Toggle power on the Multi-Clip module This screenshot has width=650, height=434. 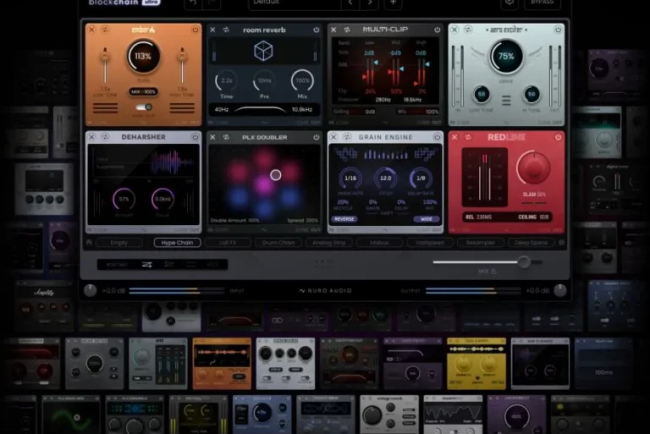tap(437, 30)
